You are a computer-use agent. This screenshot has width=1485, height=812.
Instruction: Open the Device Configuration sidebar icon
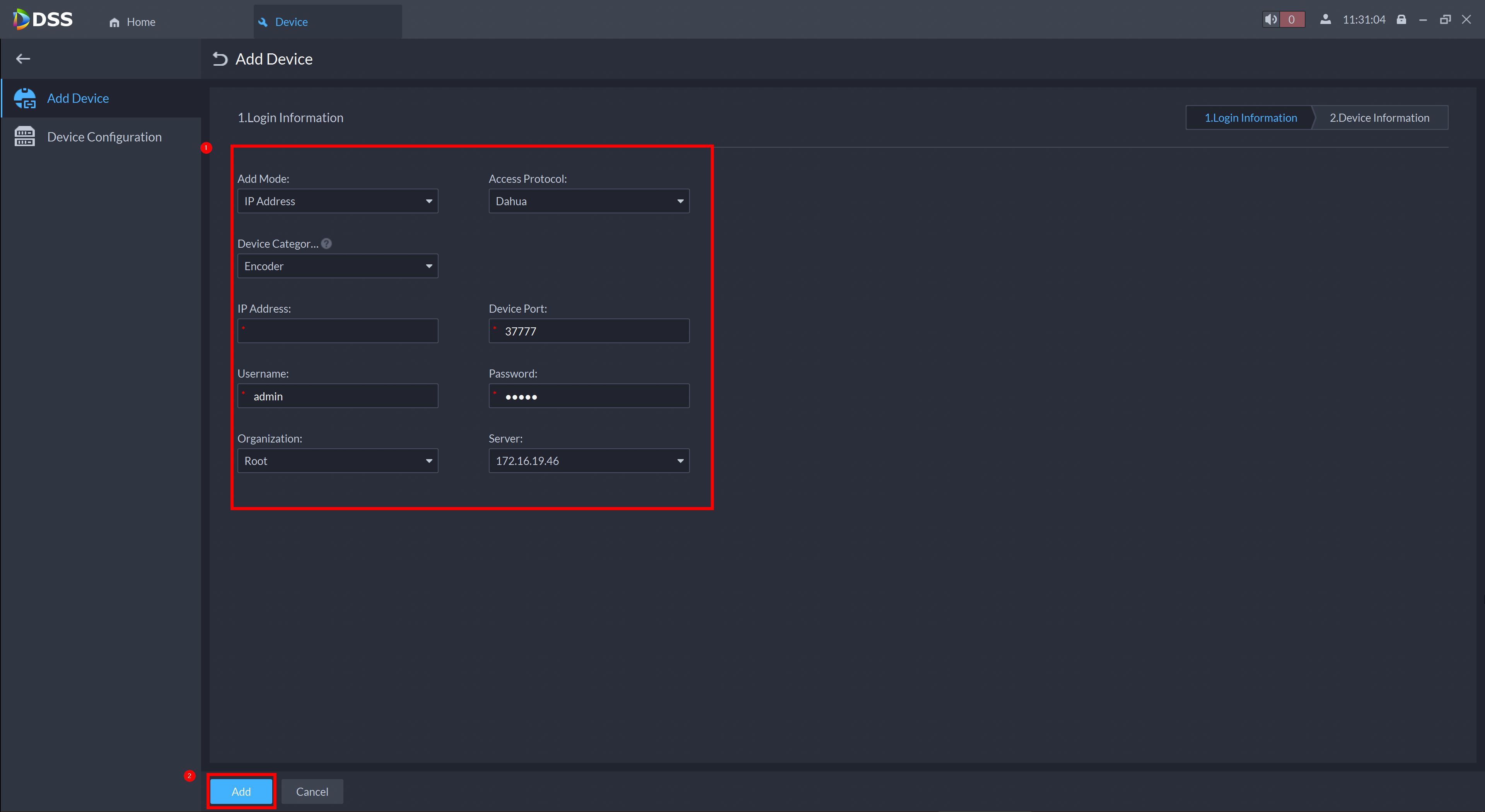coord(25,136)
